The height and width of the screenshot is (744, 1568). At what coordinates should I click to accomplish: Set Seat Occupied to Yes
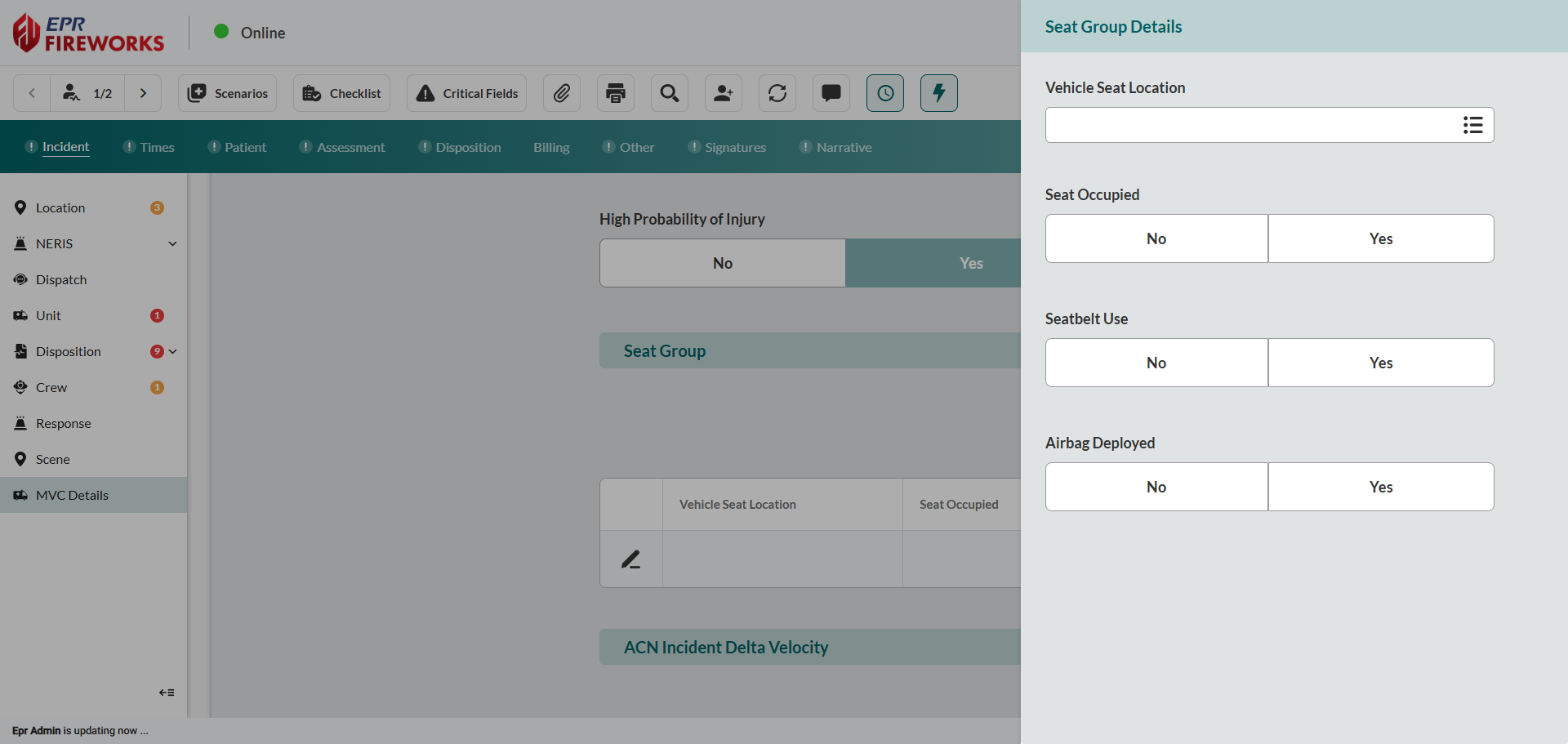click(x=1380, y=238)
